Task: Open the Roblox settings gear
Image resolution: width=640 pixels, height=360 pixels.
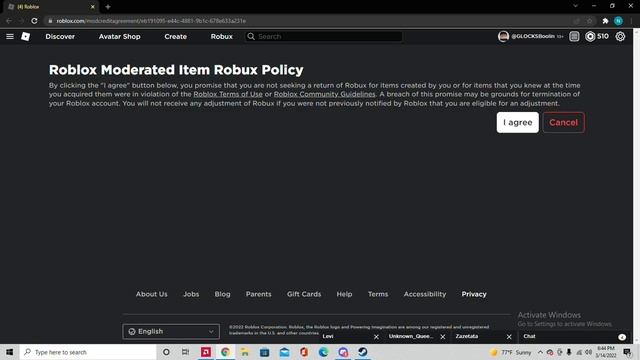Action: (x=620, y=36)
